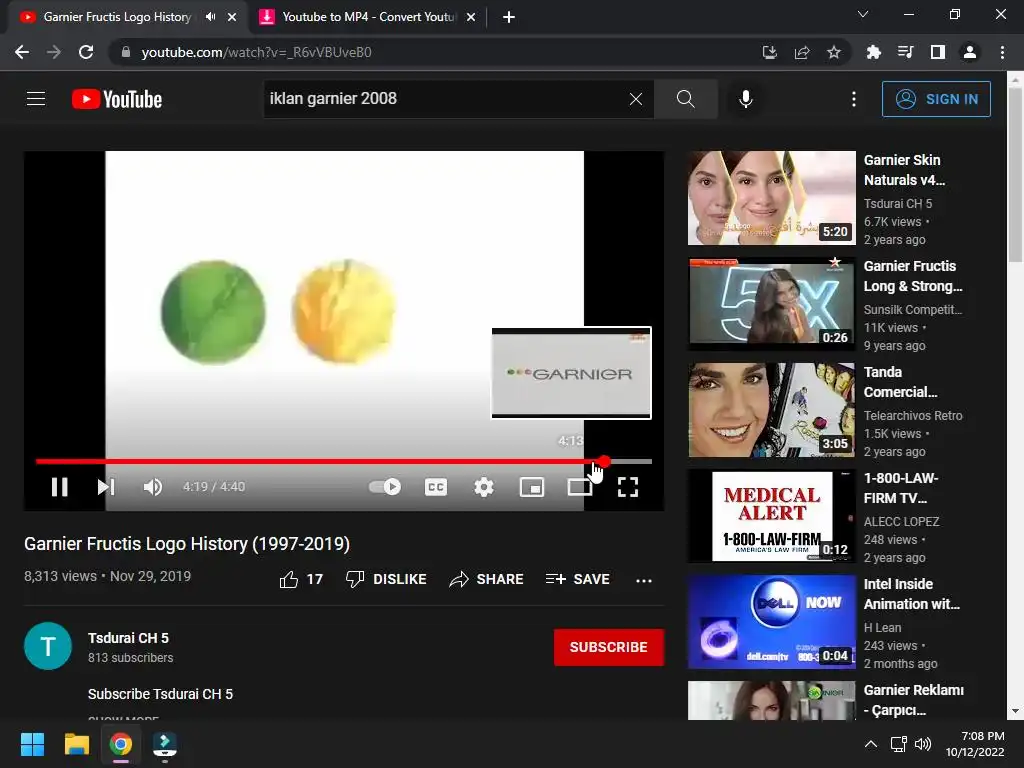1024x768 pixels.
Task: Select the Garnier Fructis Logo History tab
Action: point(118,17)
